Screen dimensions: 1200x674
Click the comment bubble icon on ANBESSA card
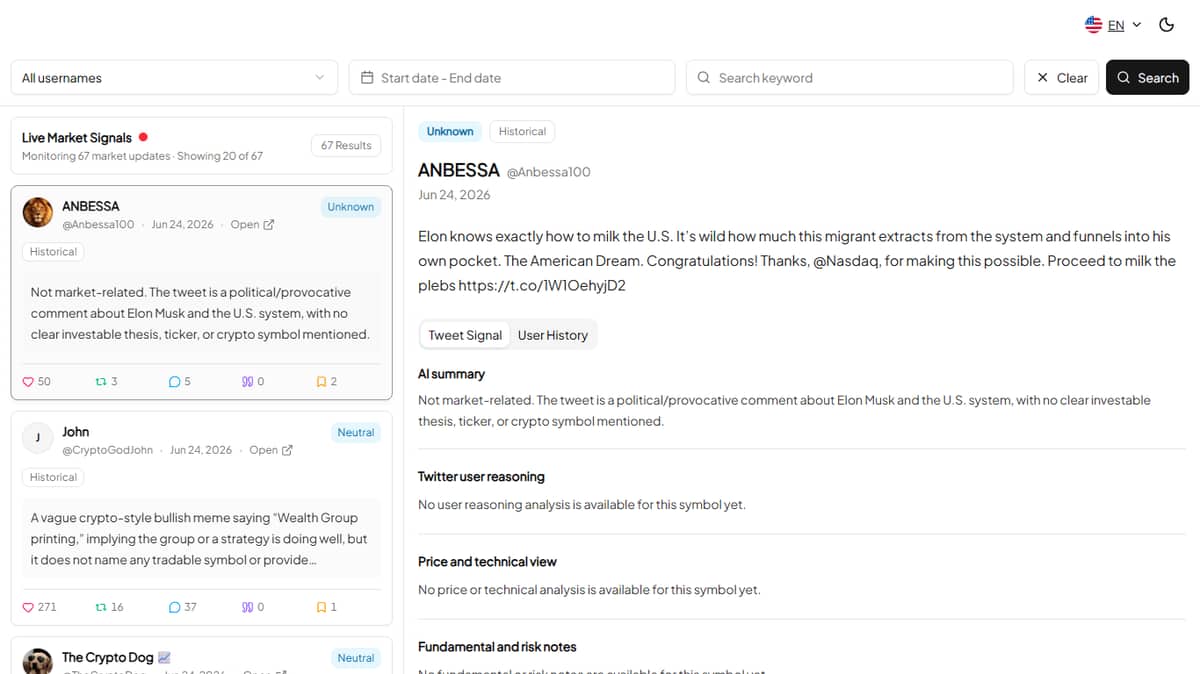pos(175,382)
